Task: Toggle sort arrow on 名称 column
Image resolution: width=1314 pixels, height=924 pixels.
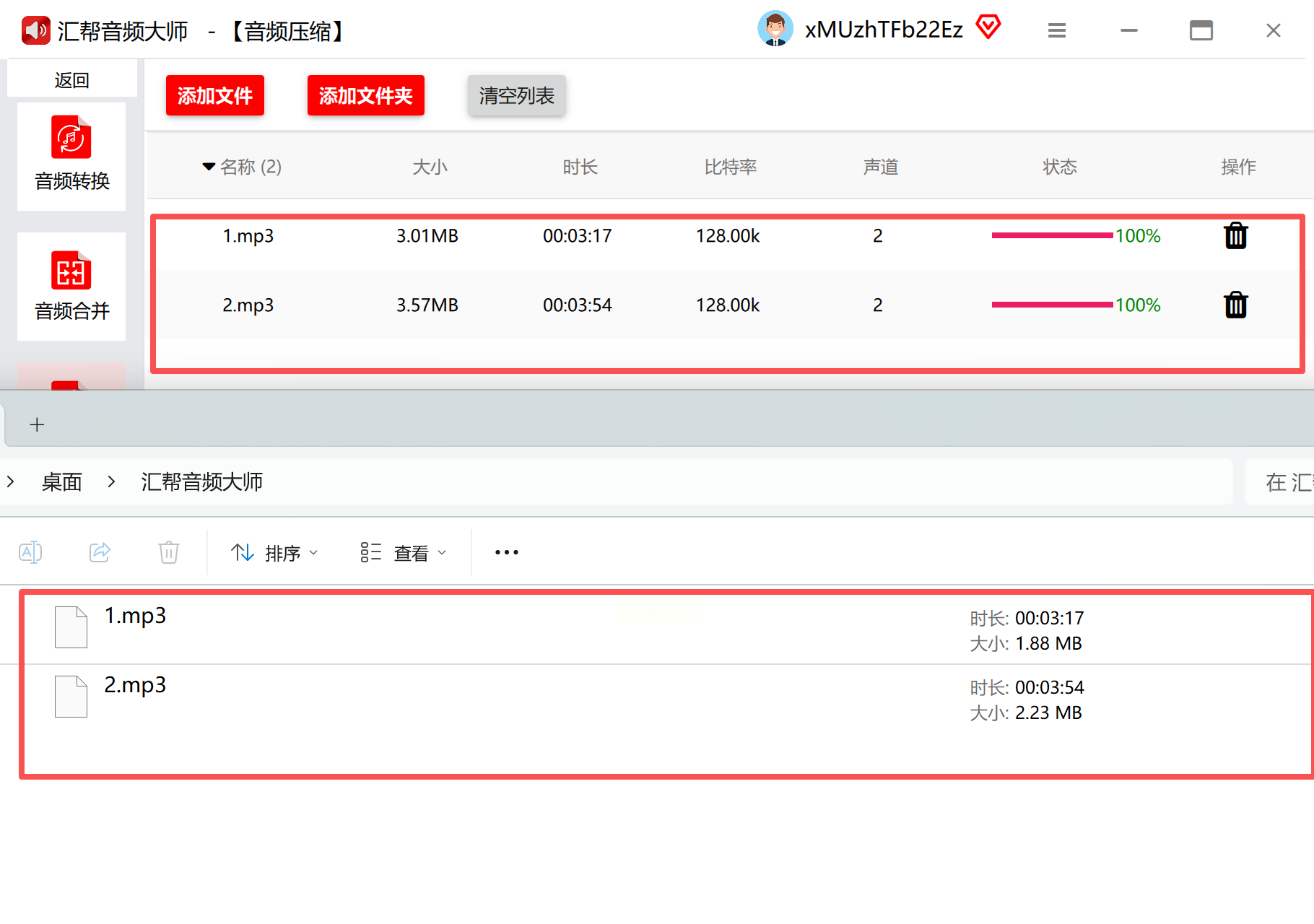Action: coord(209,167)
